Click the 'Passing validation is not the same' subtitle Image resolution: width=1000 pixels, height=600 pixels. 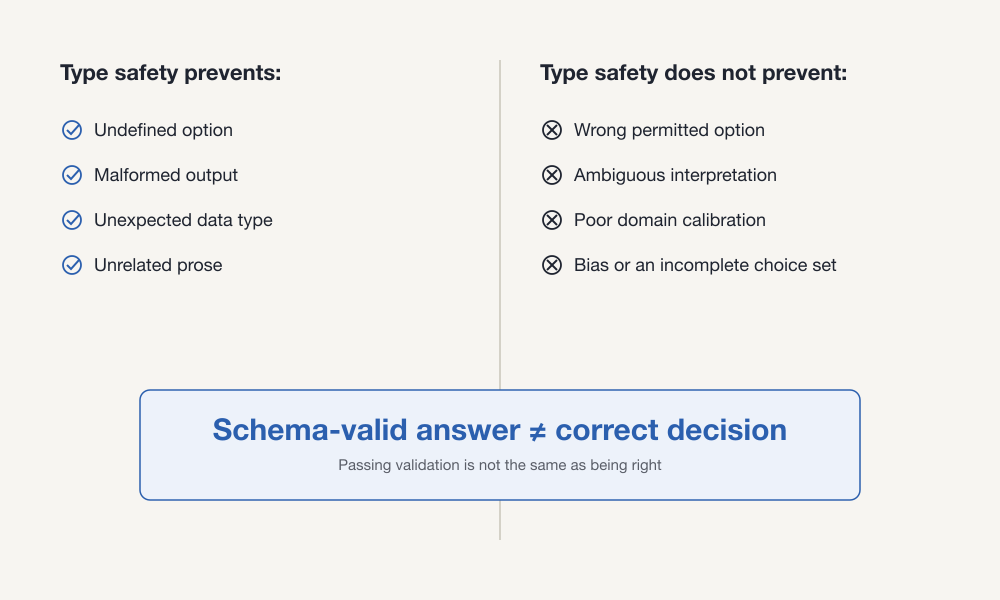(500, 465)
